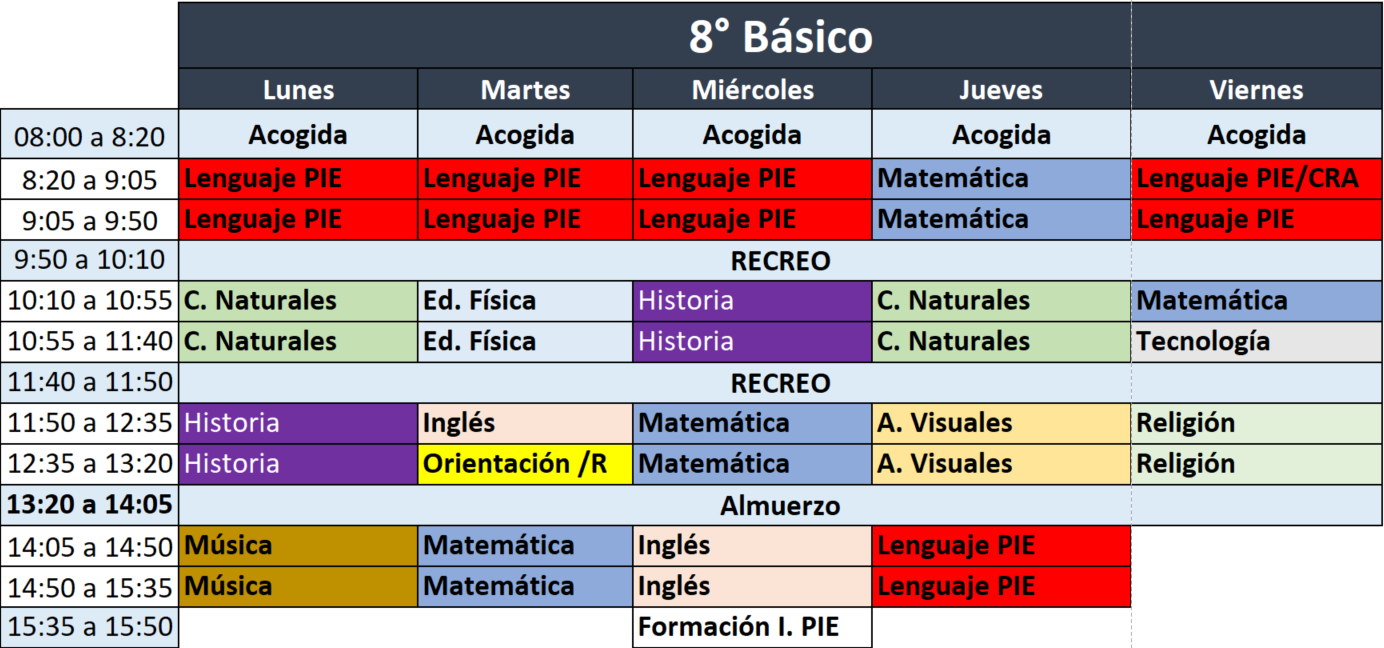Select the 9:50 a 10:10 time cell

pos(89,261)
